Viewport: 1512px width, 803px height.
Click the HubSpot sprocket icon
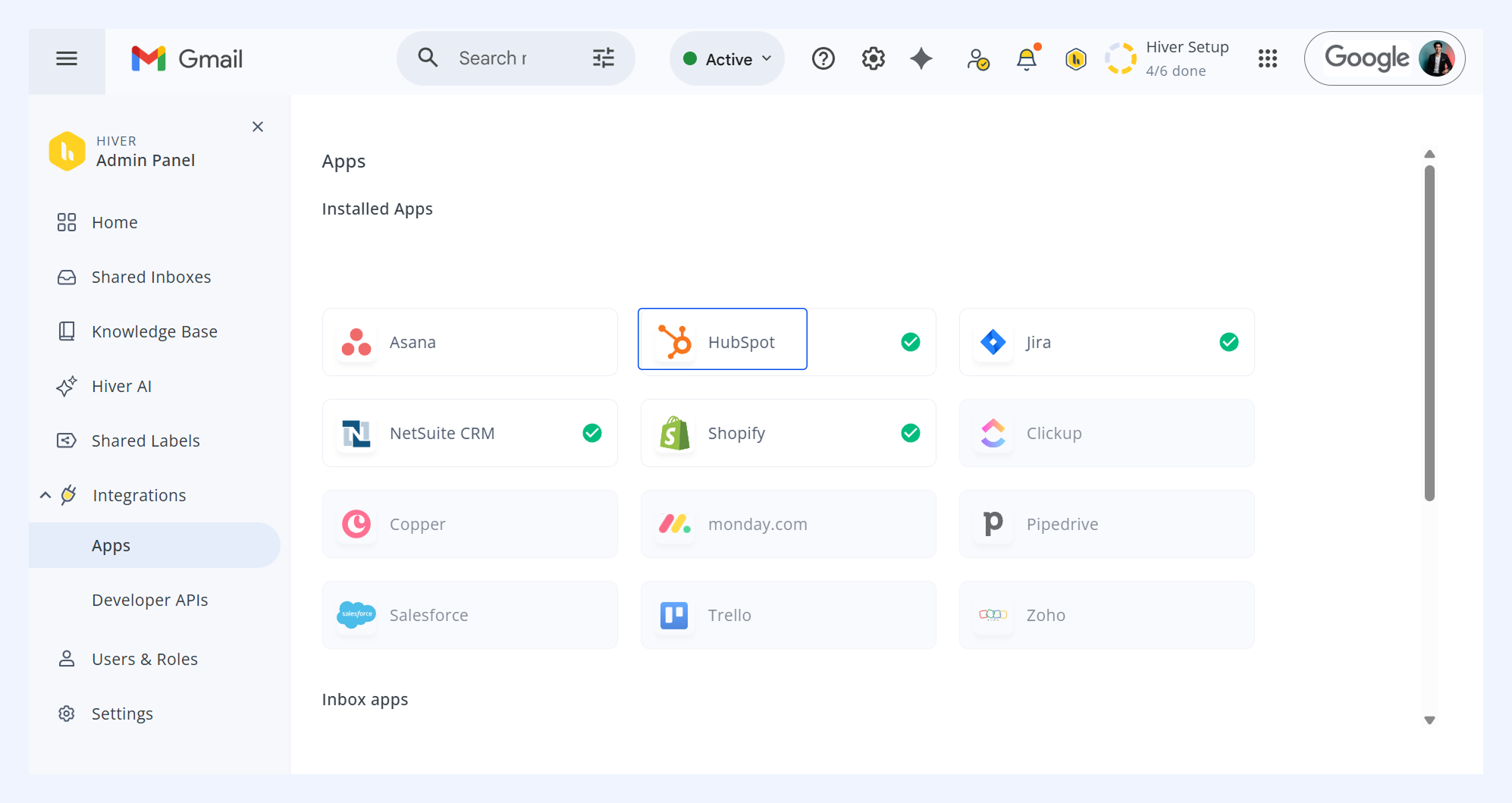(x=675, y=340)
